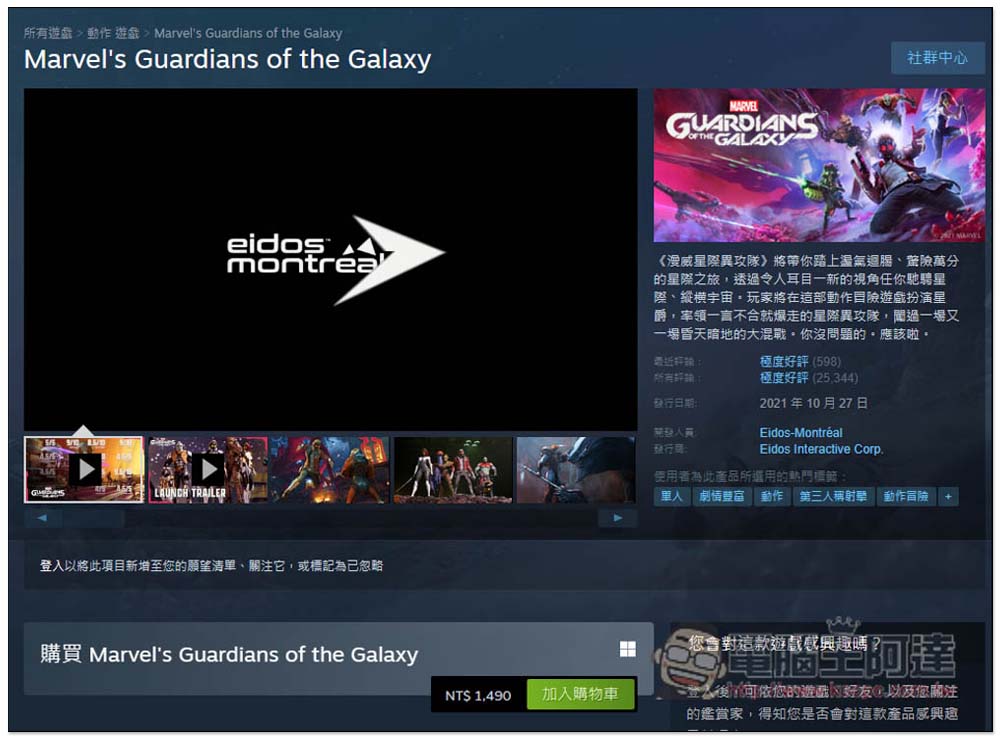Click the Windows platform icon in purchase box
Image resolution: width=1000 pixels, height=740 pixels.
click(x=628, y=649)
